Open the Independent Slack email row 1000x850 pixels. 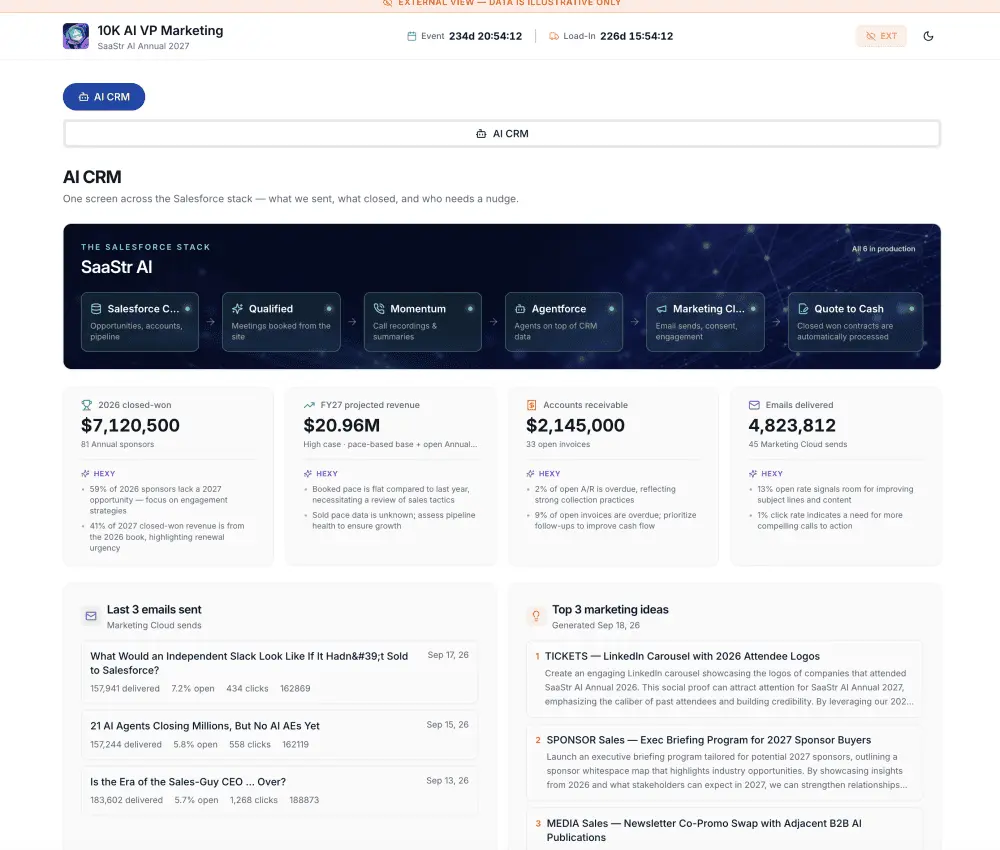pyautogui.click(x=279, y=672)
